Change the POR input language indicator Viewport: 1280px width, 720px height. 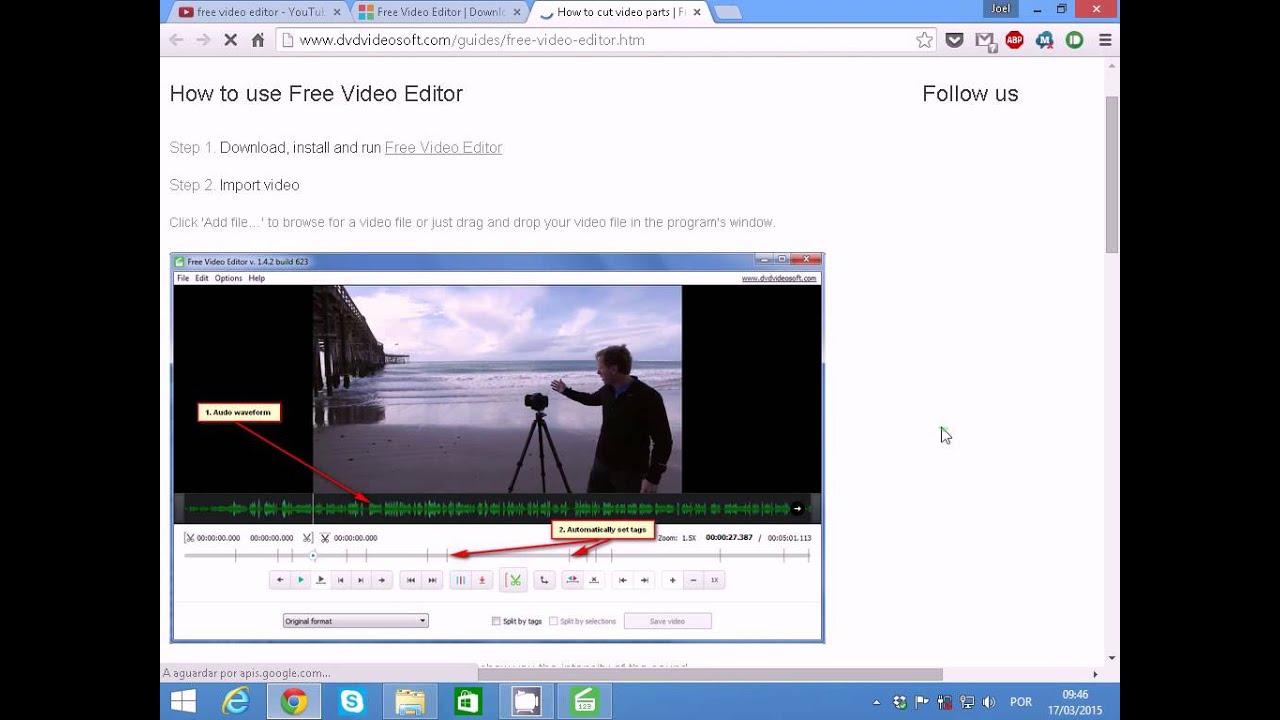tap(1021, 702)
